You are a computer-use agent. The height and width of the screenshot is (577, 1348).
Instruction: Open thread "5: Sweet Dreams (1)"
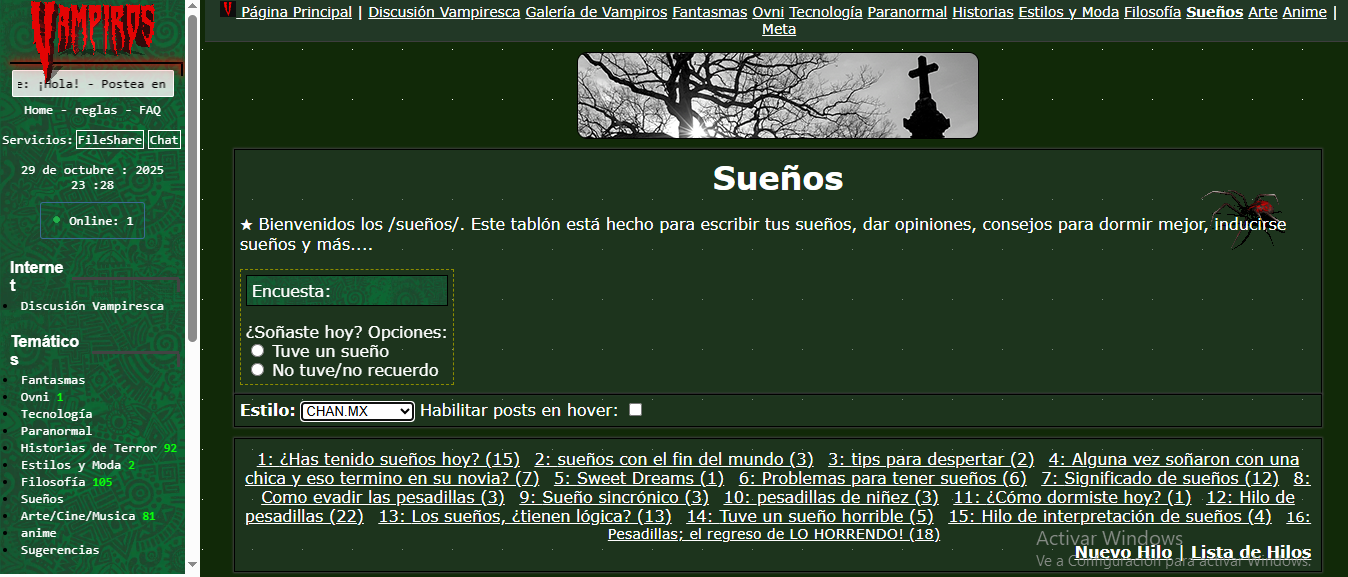[638, 478]
